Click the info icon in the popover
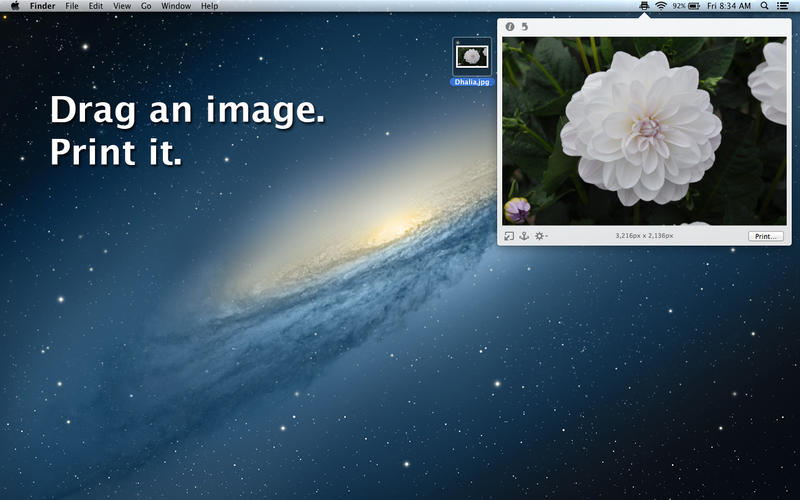The height and width of the screenshot is (500, 800). 509,27
